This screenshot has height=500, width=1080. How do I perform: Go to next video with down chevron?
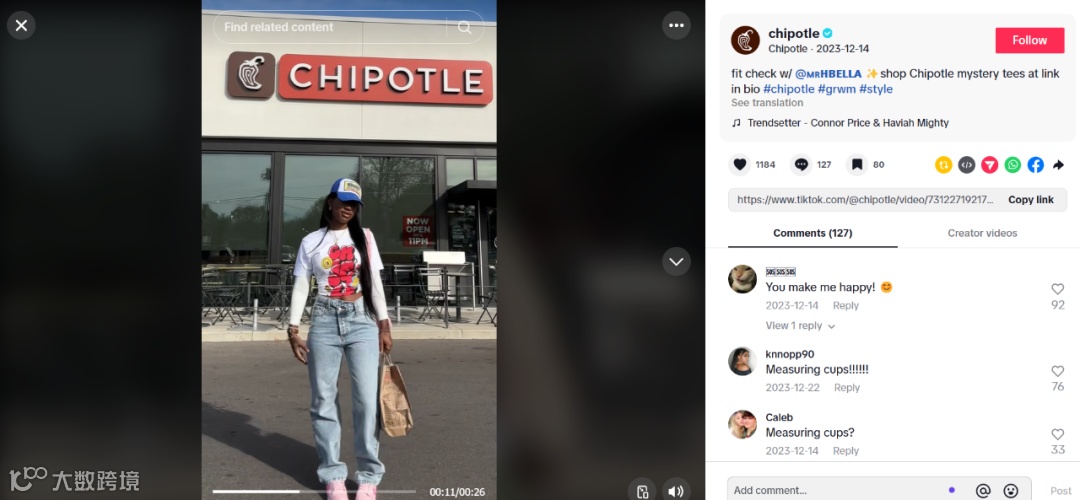(676, 262)
